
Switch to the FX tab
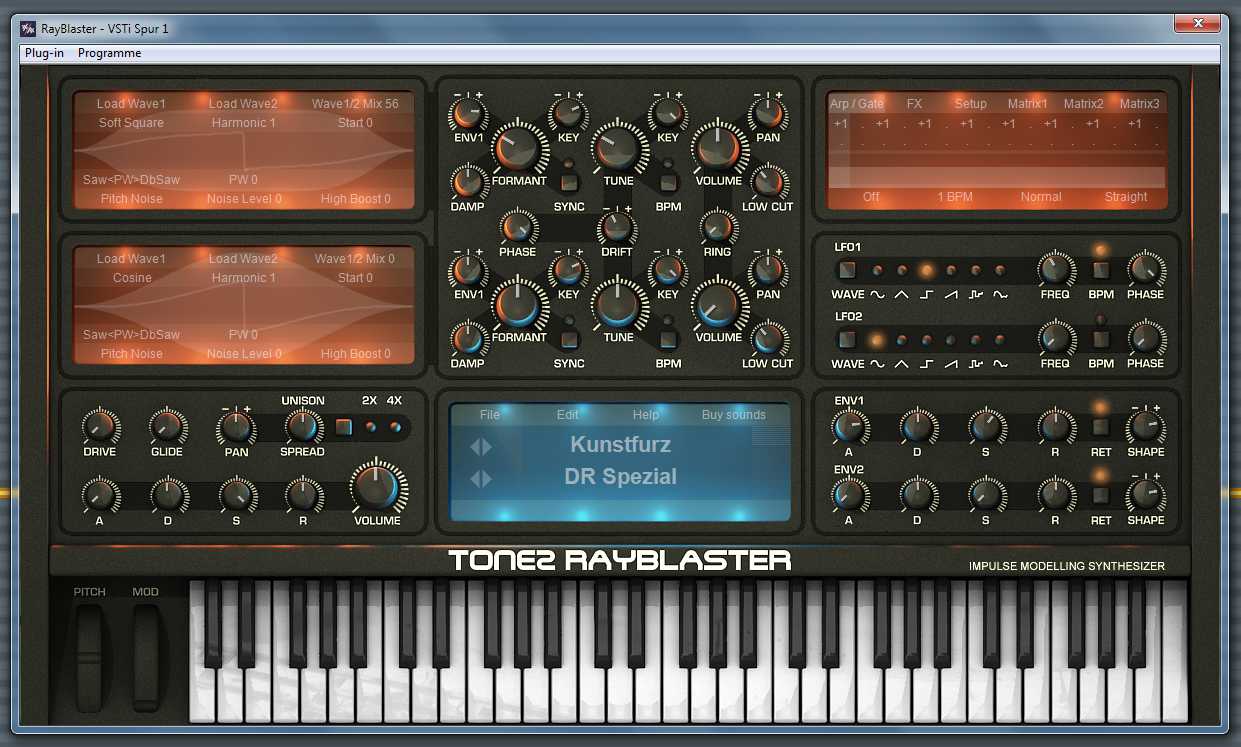(x=914, y=104)
